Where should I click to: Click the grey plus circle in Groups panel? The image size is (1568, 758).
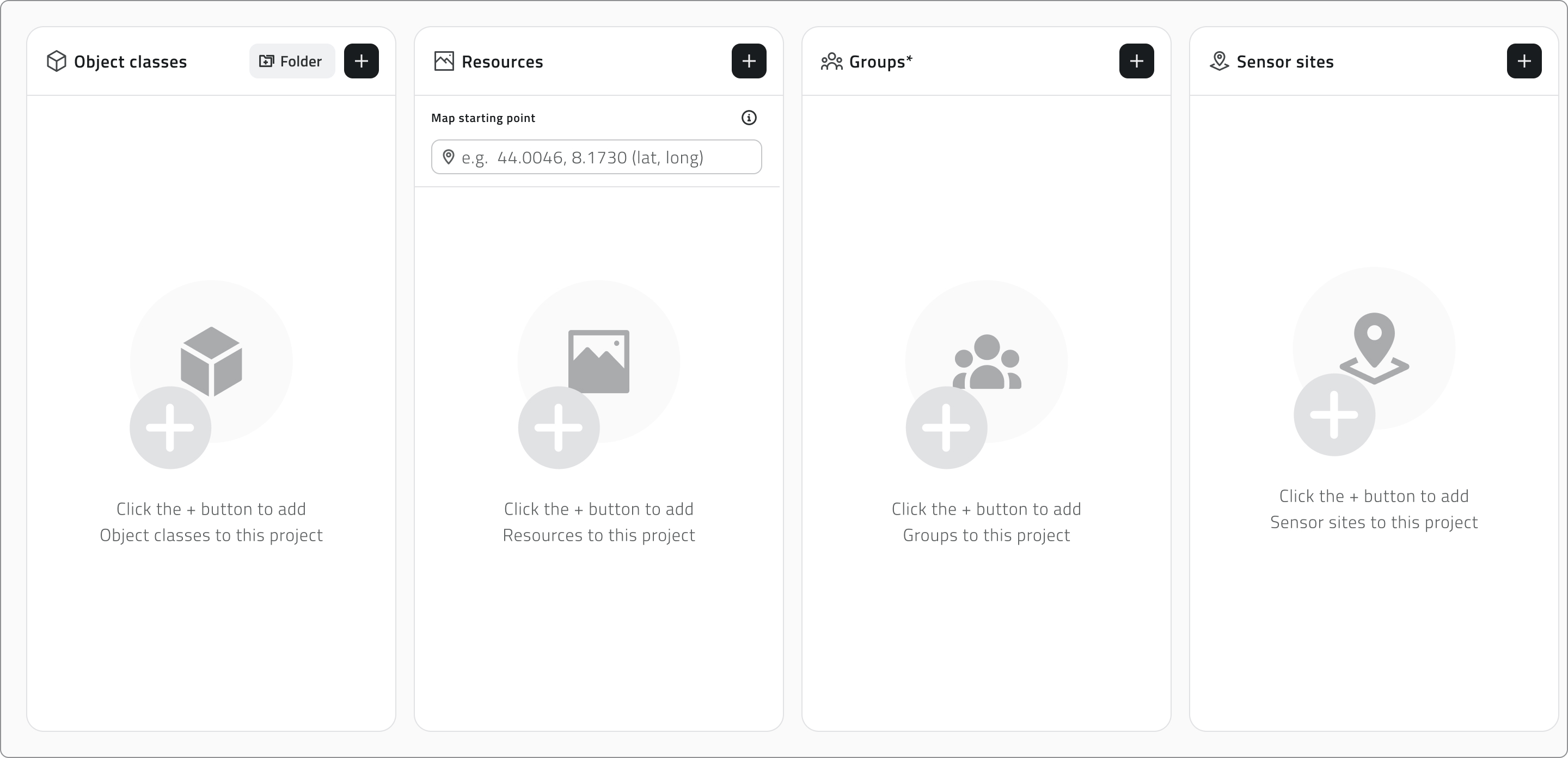(x=947, y=427)
